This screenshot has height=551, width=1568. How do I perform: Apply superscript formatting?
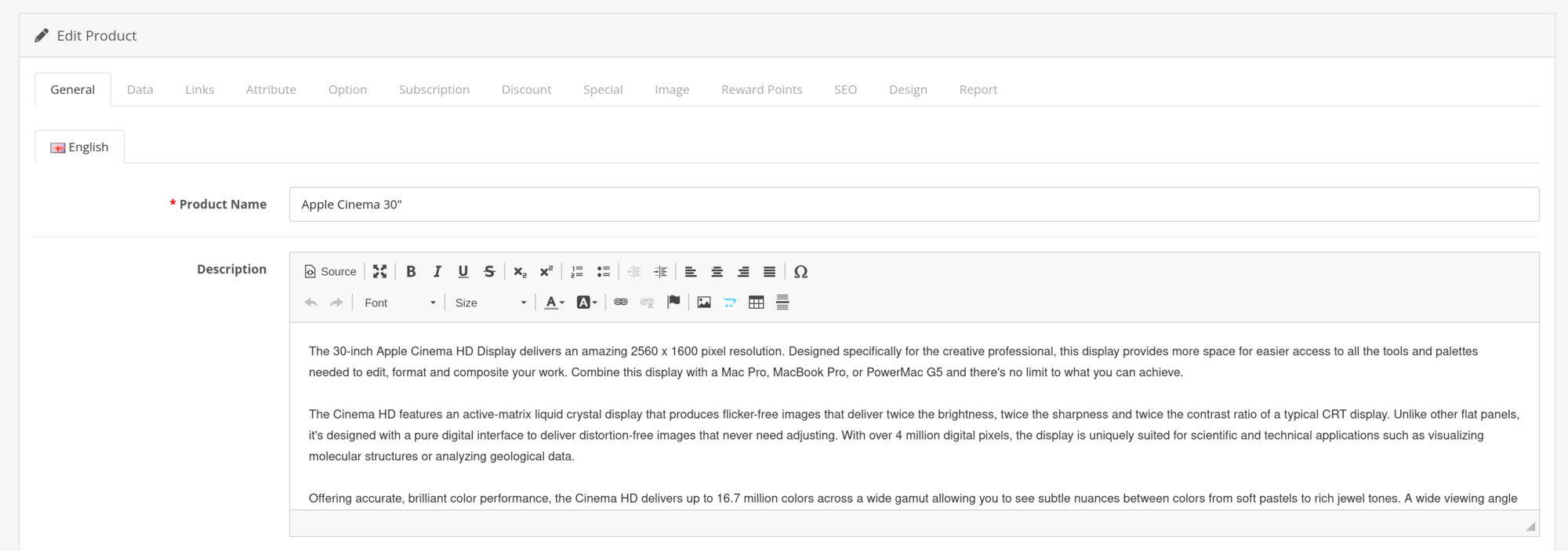(x=546, y=271)
